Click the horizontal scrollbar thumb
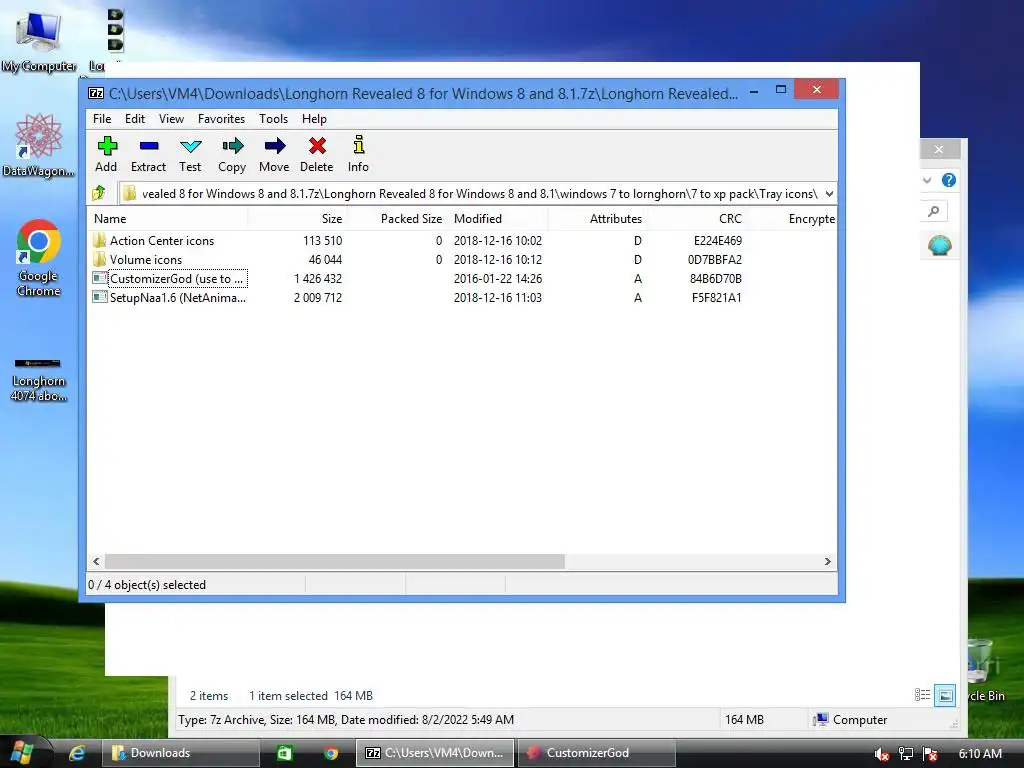The width and height of the screenshot is (1024, 768). [335, 562]
